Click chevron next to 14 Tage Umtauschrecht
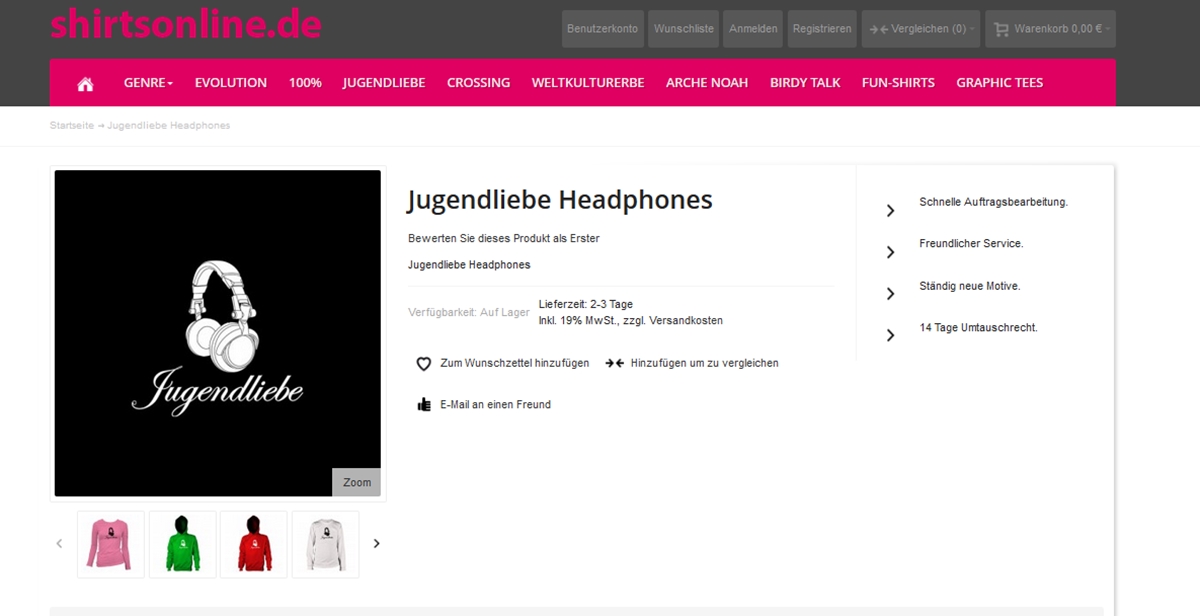Viewport: 1200px width, 616px height. pyautogui.click(x=890, y=336)
